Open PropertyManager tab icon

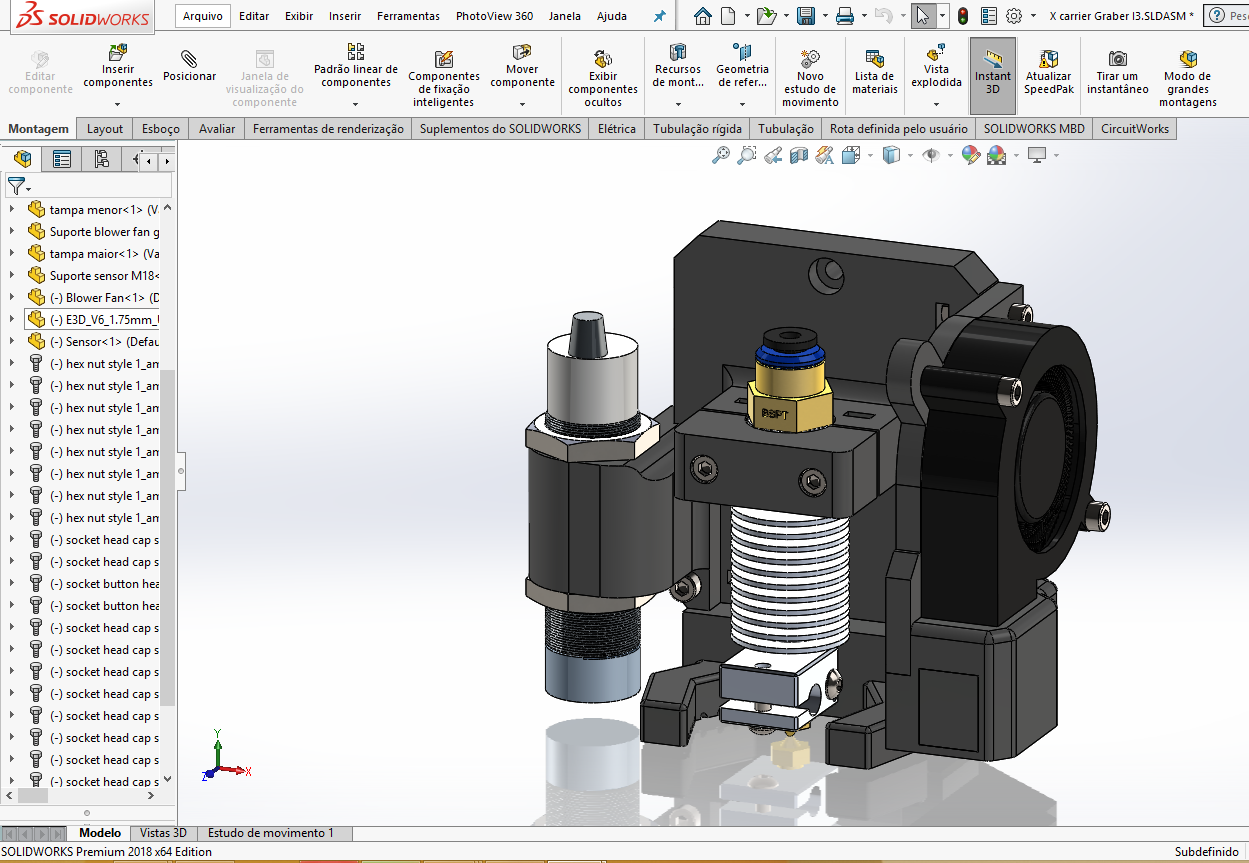[x=62, y=158]
